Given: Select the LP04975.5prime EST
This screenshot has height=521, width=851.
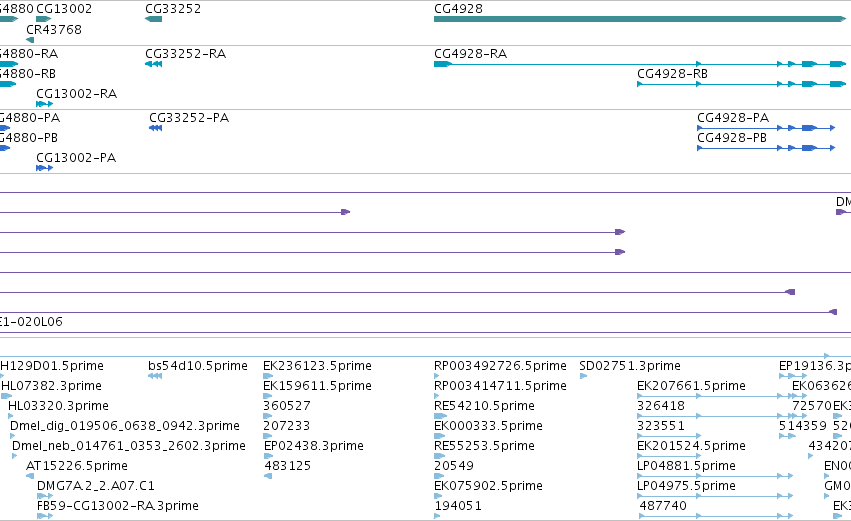Looking at the screenshot, I should pyautogui.click(x=687, y=486).
